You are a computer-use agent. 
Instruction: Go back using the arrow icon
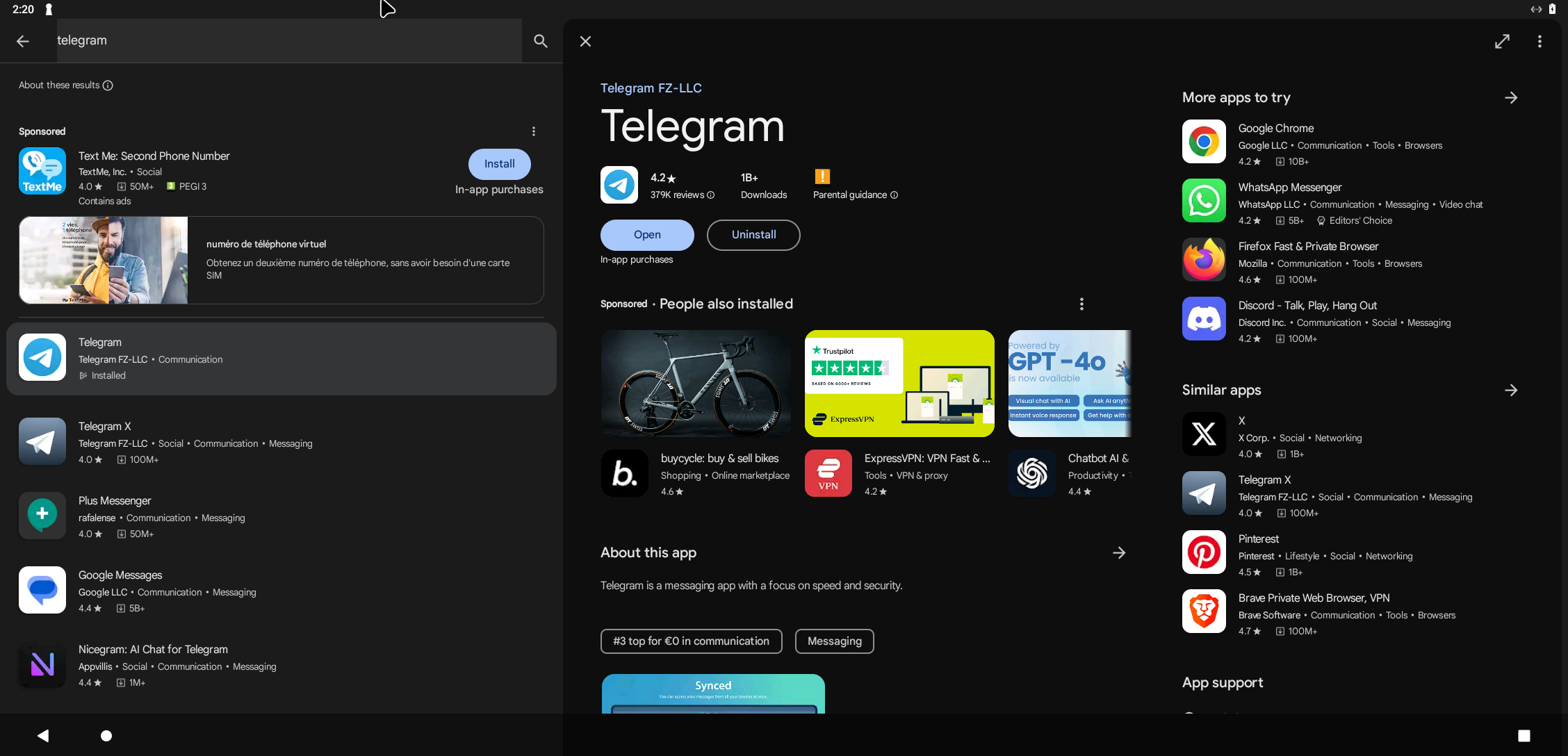coord(23,41)
